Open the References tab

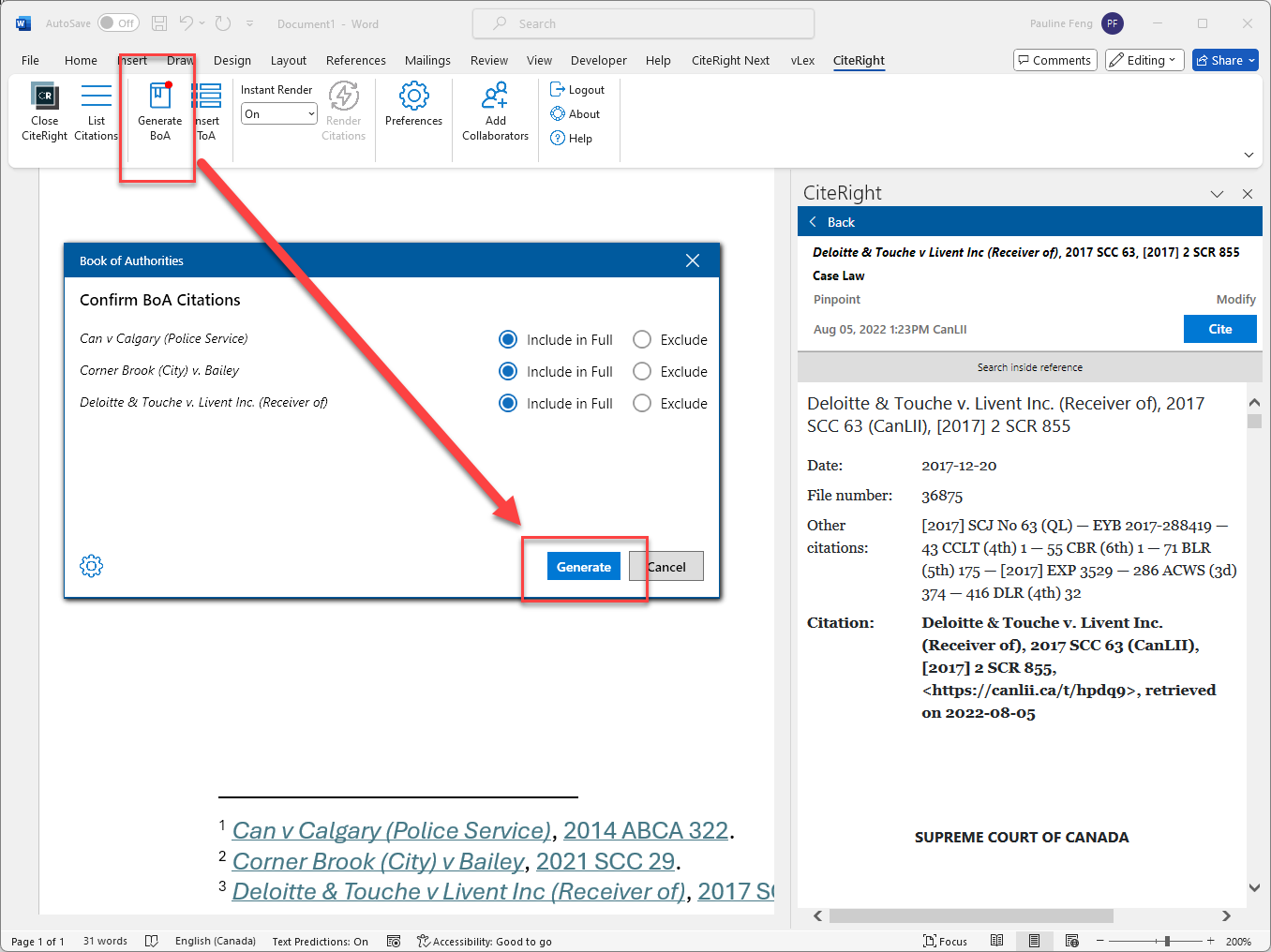[x=355, y=60]
